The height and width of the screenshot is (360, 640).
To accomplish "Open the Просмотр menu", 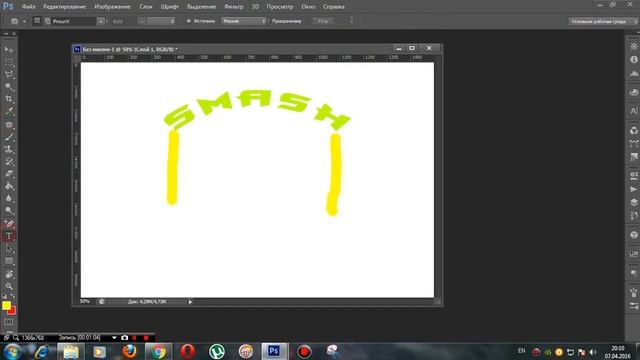I will pyautogui.click(x=280, y=7).
